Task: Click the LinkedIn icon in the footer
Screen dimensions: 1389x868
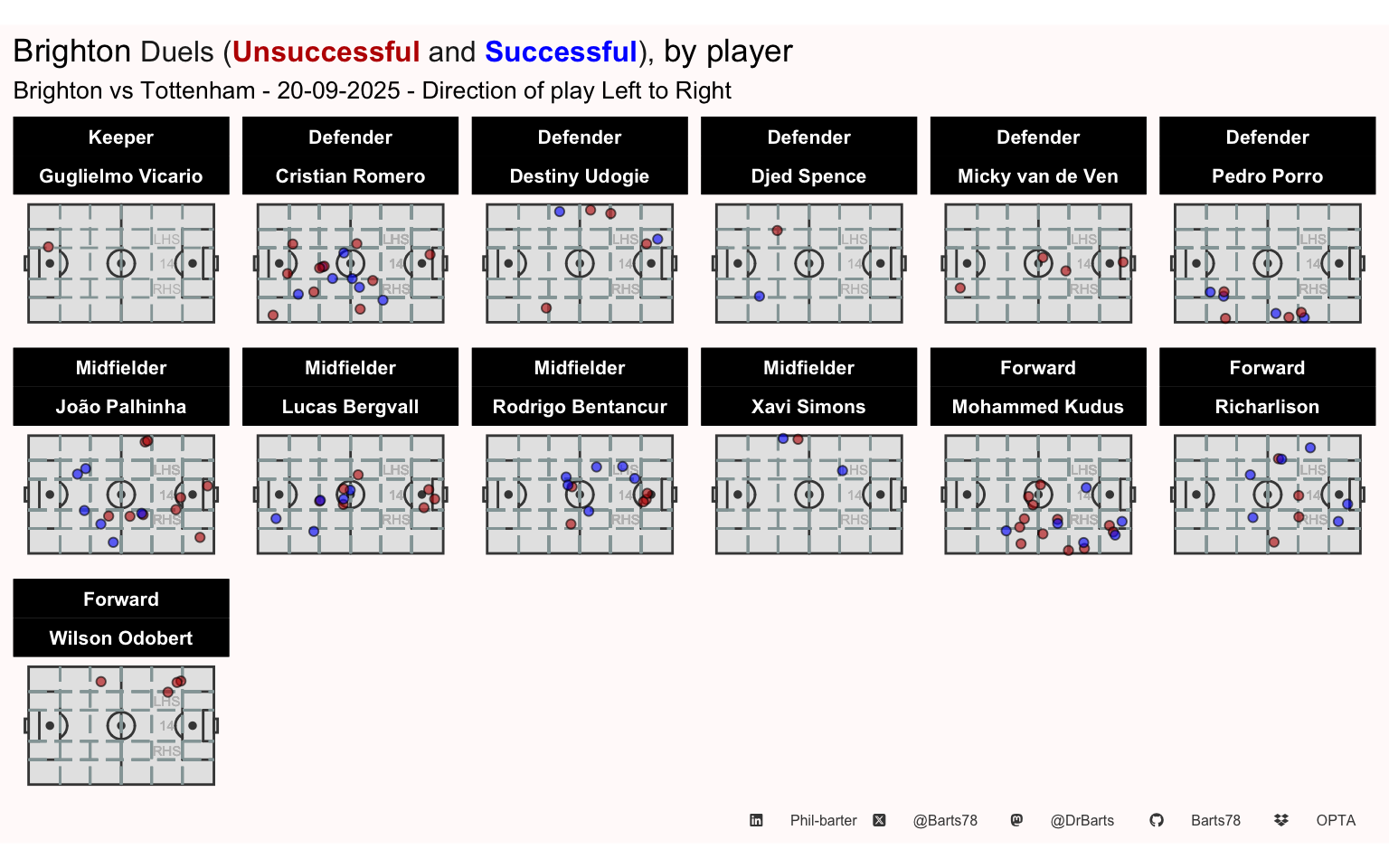Action: (756, 820)
